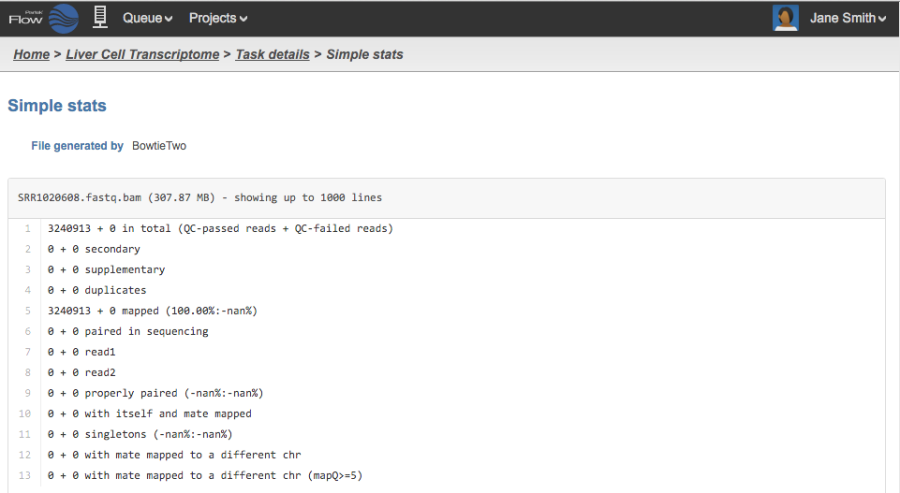Viewport: 900px width, 493px height.
Task: Open the Jane Smith account menu
Action: pos(848,18)
